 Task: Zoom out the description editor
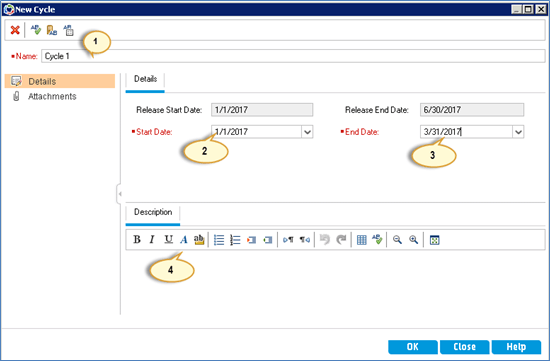pos(397,240)
